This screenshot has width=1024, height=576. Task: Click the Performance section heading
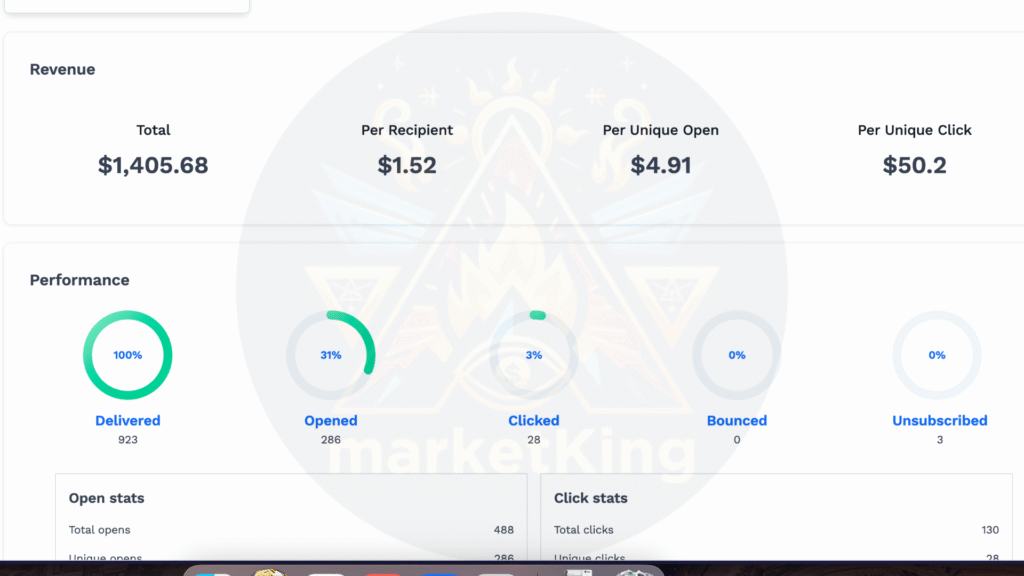pyautogui.click(x=80, y=280)
